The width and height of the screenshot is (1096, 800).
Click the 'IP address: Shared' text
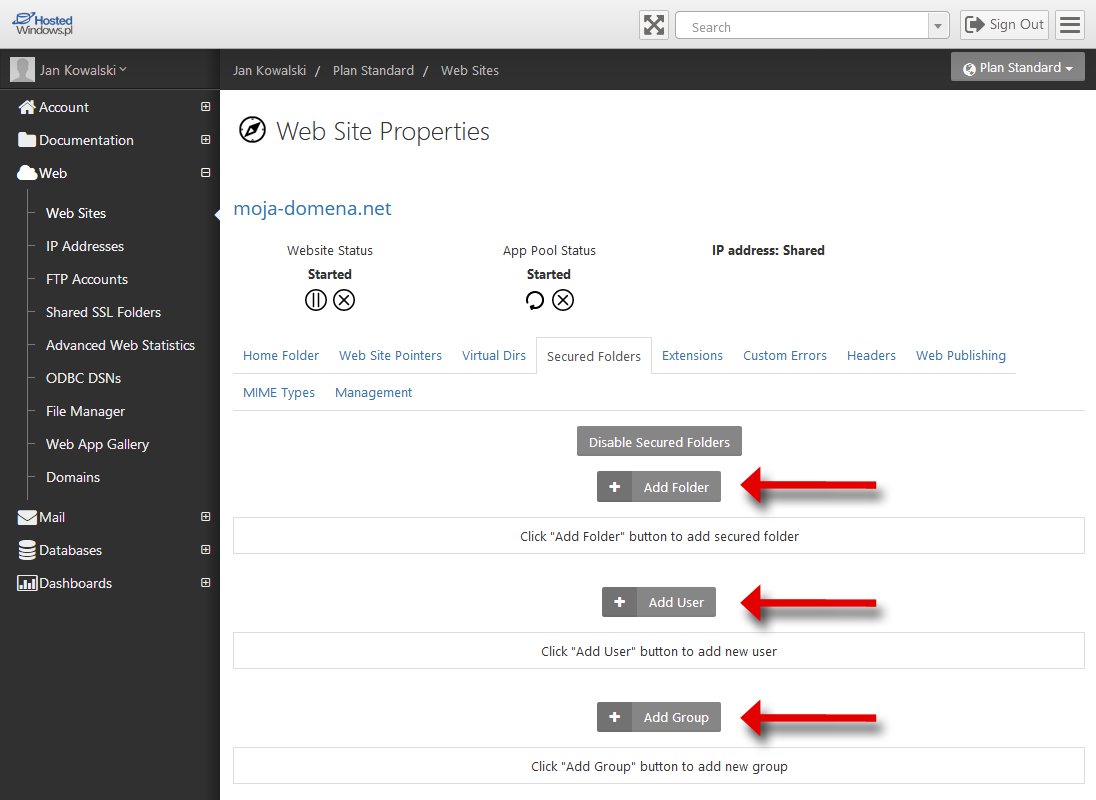point(768,250)
